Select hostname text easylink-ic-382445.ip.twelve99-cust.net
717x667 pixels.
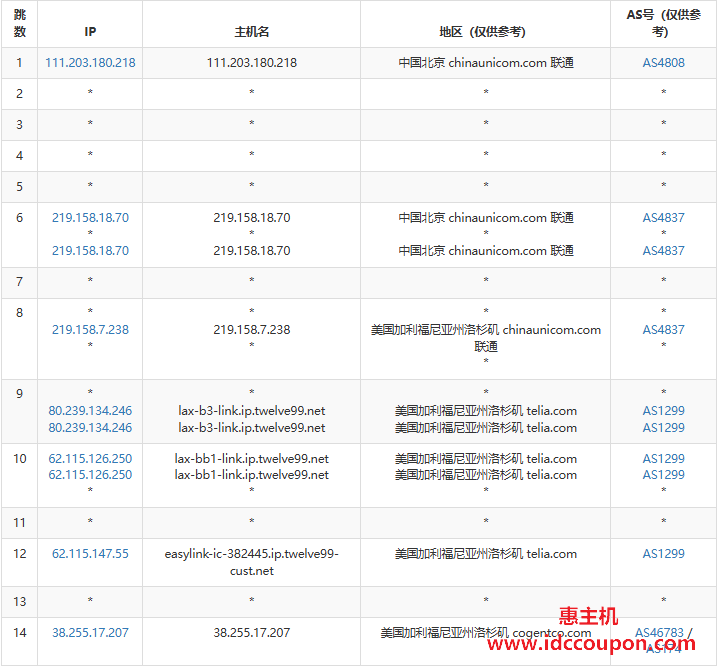point(251,562)
